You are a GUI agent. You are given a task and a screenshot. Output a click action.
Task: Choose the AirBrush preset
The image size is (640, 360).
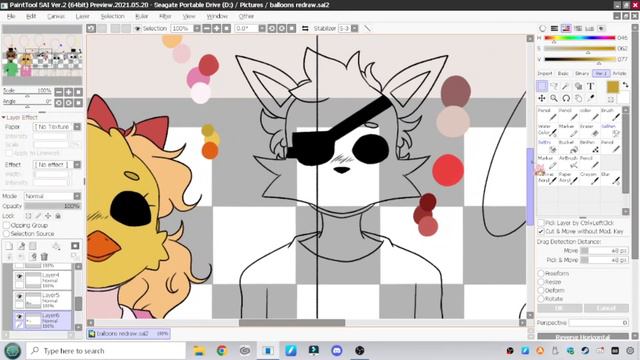click(x=569, y=162)
